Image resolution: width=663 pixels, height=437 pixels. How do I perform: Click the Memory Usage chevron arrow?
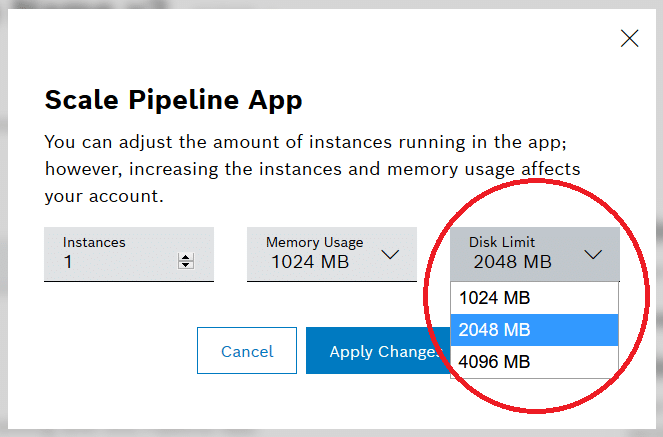pos(390,254)
